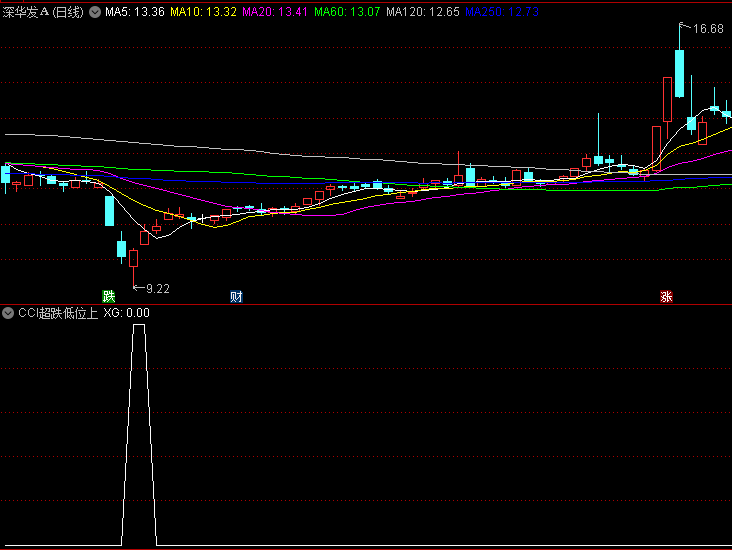Viewport: 732px width, 550px height.
Task: Click the arrow pointing to the 9.22 low
Action: [x=138, y=288]
